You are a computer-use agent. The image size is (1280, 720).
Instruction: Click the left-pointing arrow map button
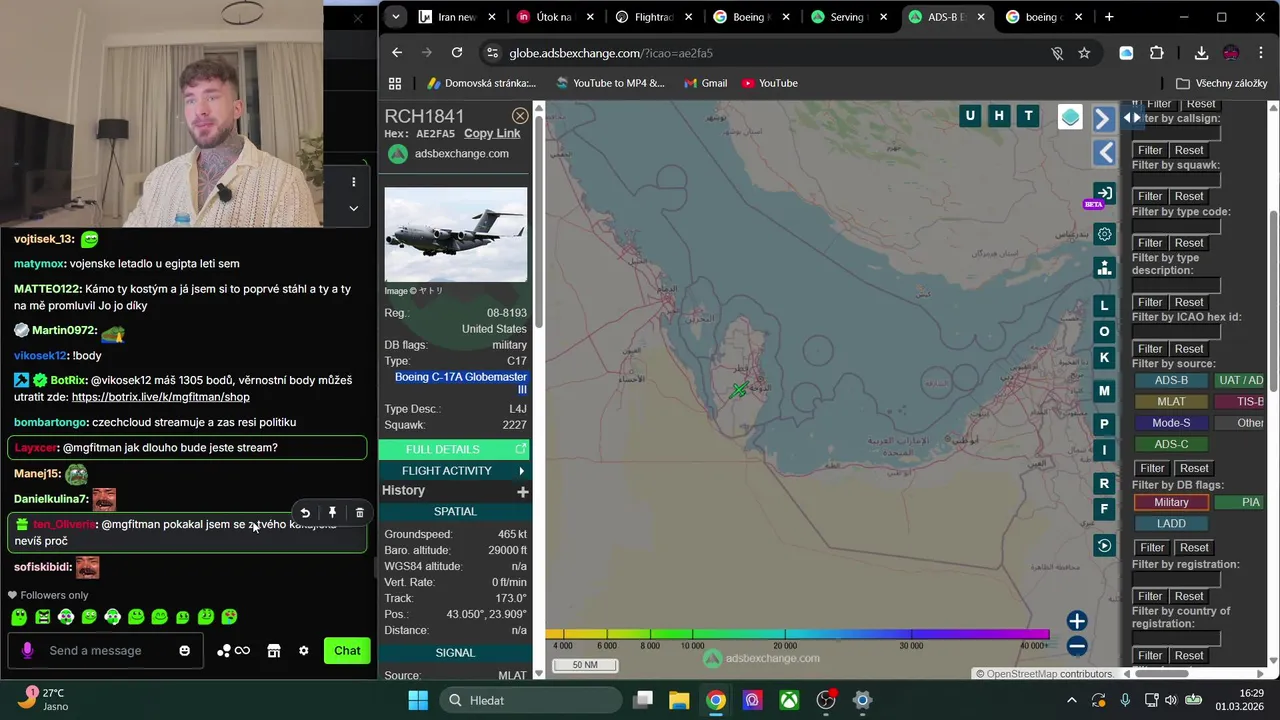tap(1104, 152)
